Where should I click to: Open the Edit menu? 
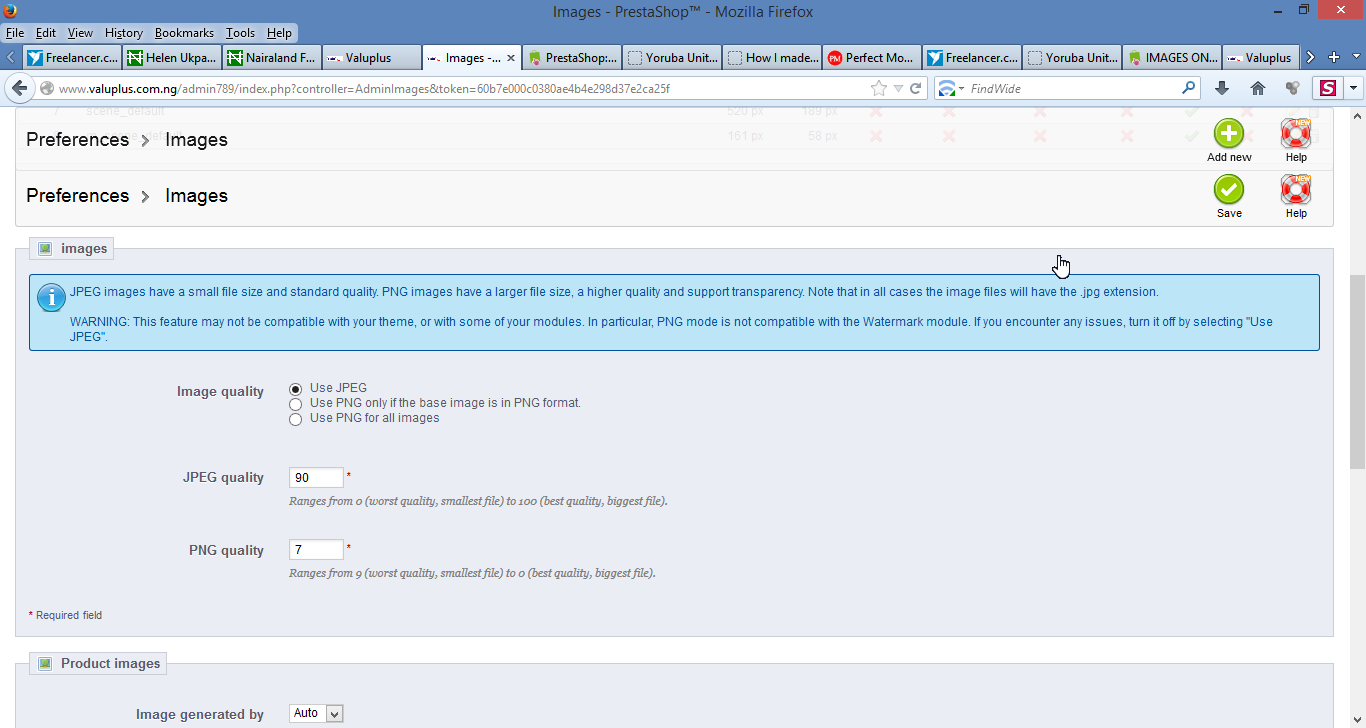[46, 33]
